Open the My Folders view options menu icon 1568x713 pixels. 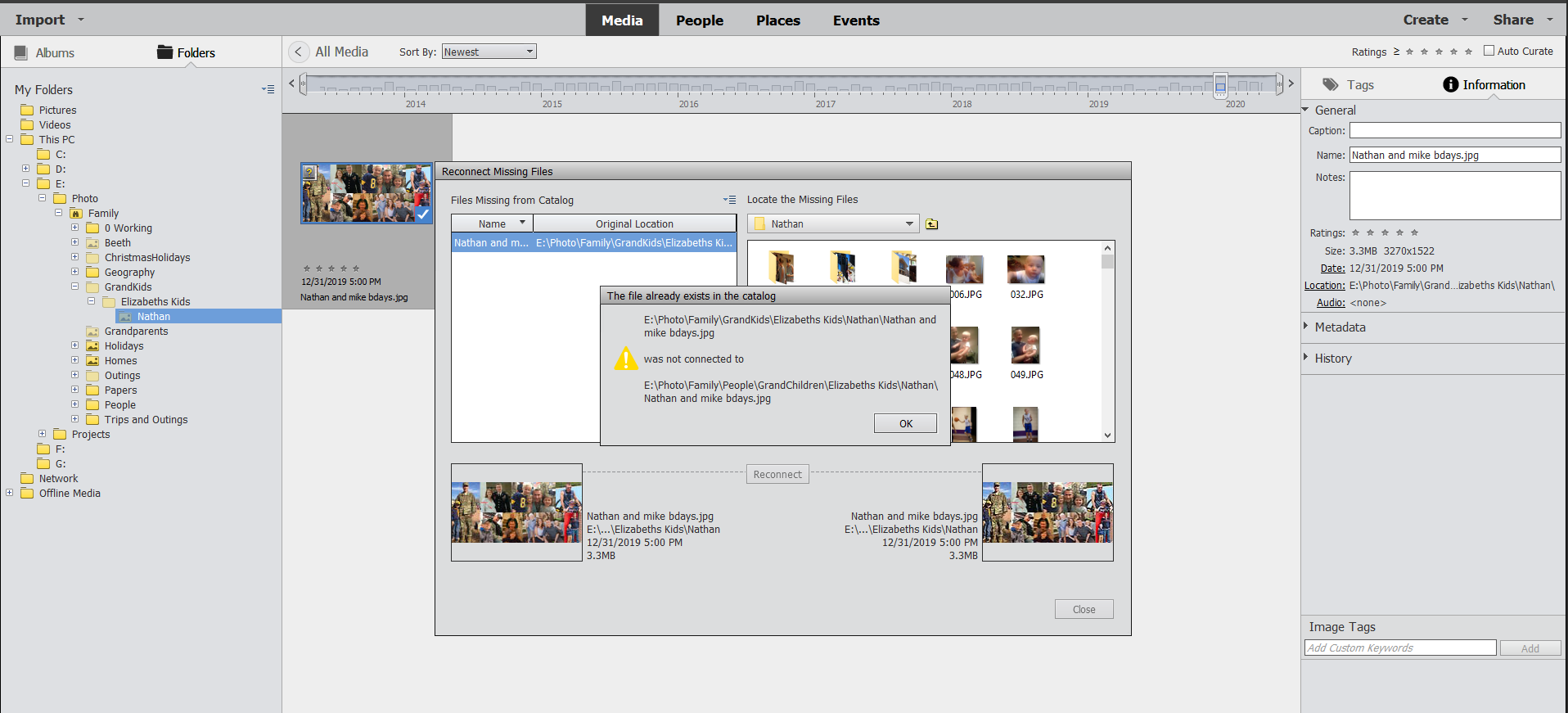[268, 89]
